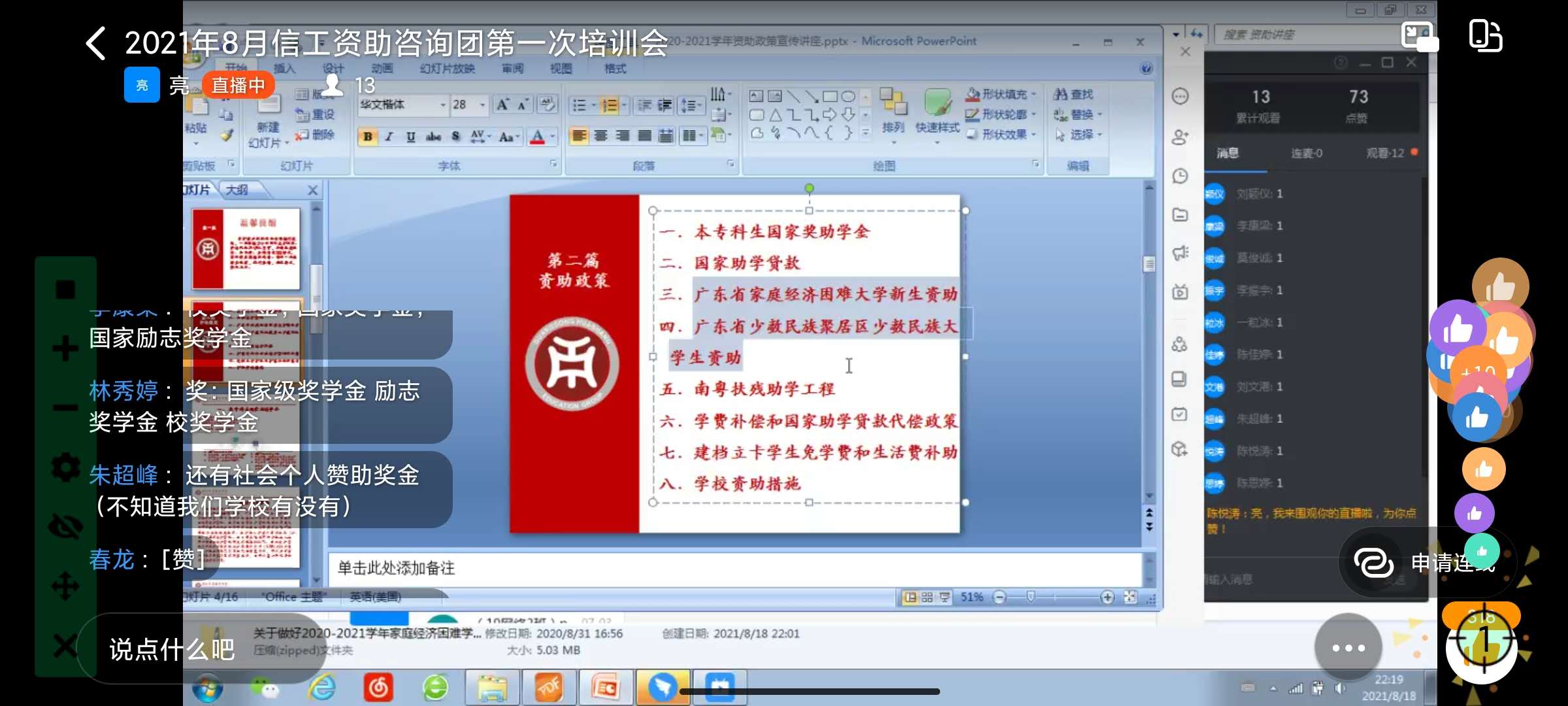1568x706 pixels.
Task: Tap the back arrow beside livestream title
Action: pos(96,44)
